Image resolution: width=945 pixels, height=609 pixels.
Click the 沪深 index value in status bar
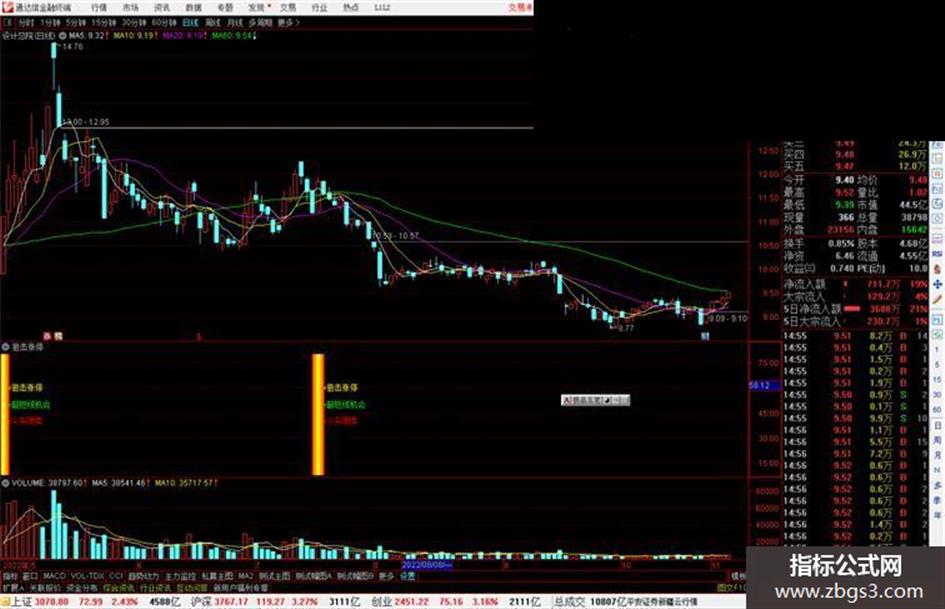pos(233,602)
